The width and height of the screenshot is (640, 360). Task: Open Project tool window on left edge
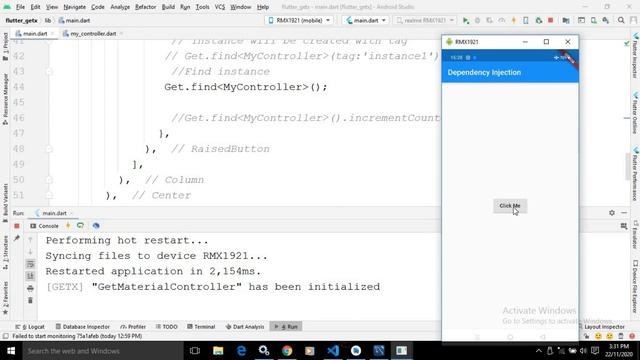[x=5, y=46]
